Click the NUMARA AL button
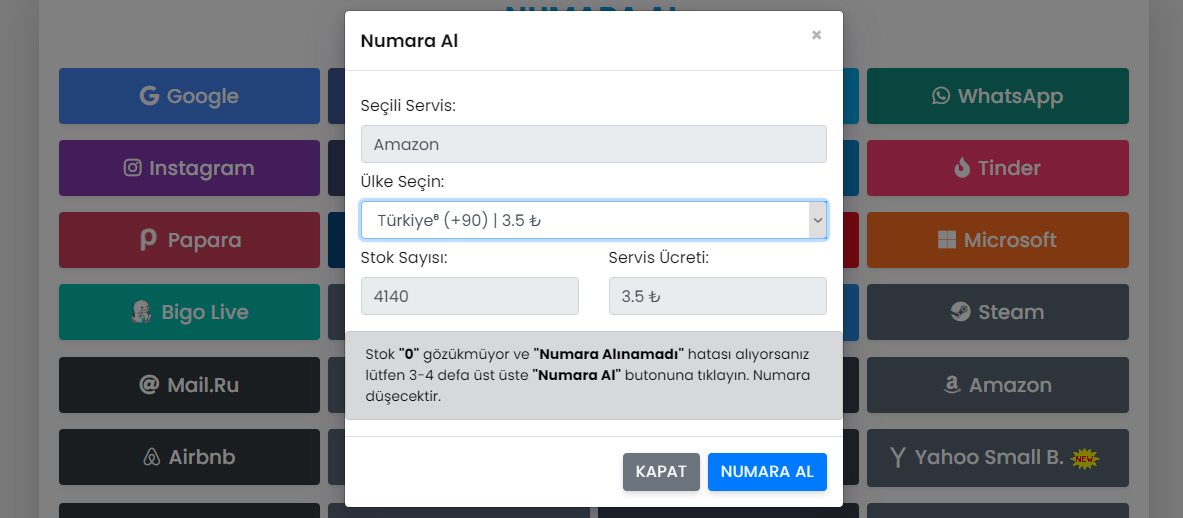1183x518 pixels. tap(767, 472)
